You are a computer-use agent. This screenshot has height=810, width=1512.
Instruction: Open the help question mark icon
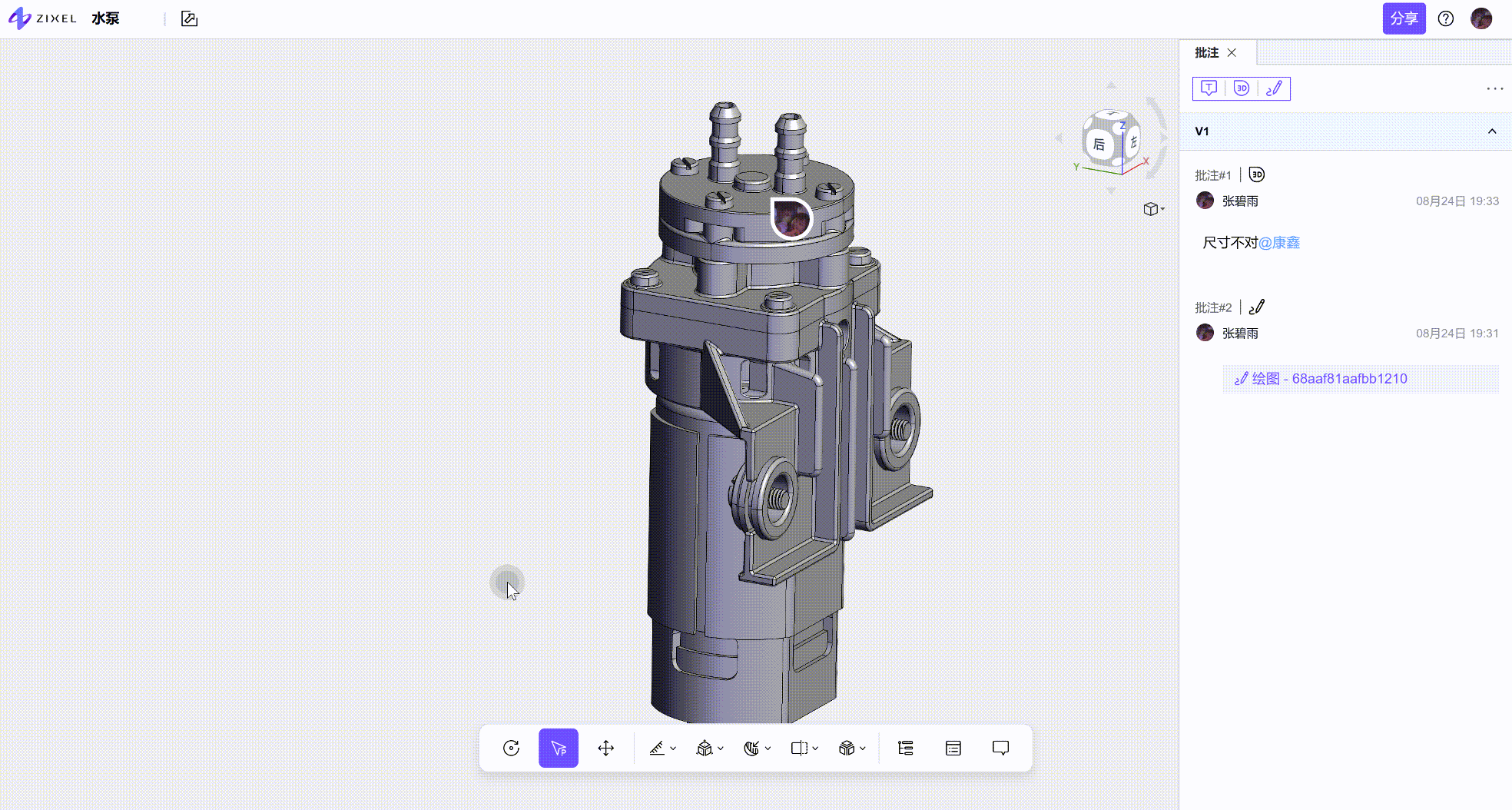point(1446,18)
